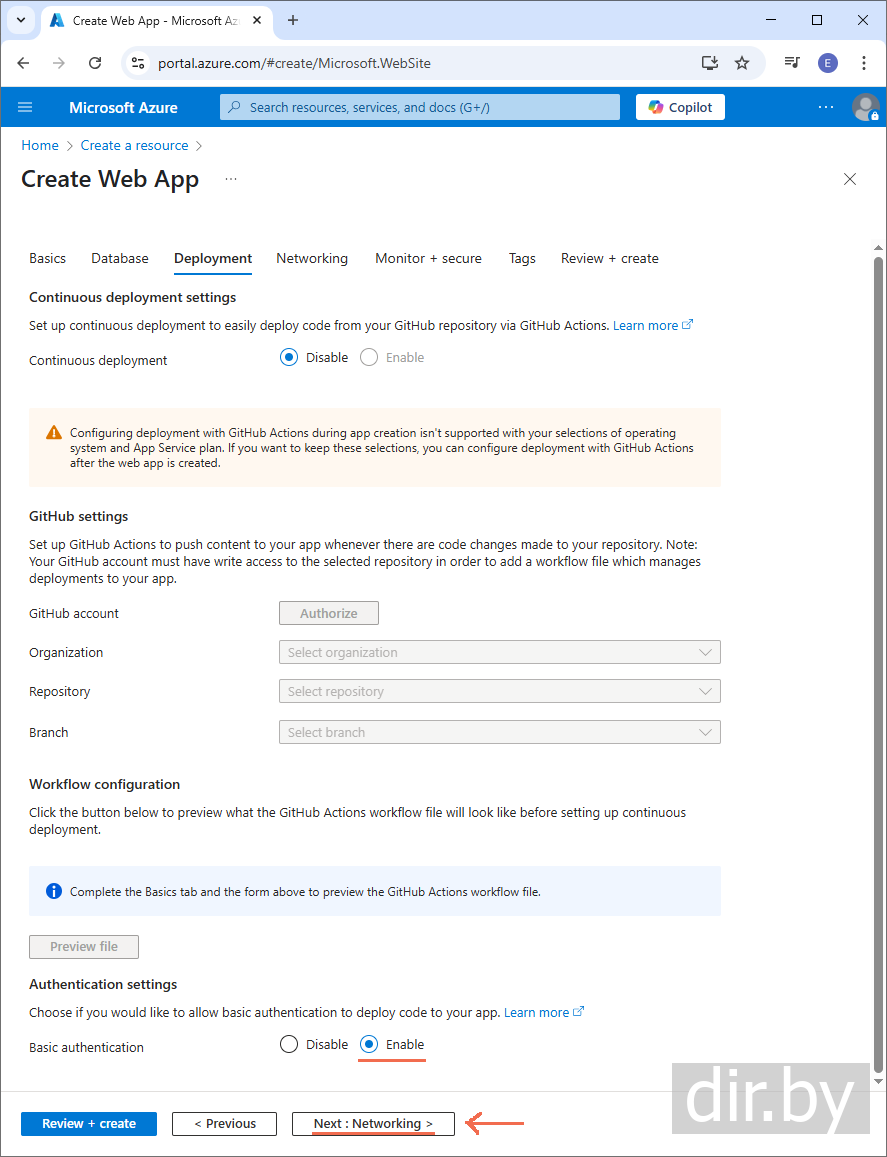Click the Next : Networking button

click(373, 1124)
